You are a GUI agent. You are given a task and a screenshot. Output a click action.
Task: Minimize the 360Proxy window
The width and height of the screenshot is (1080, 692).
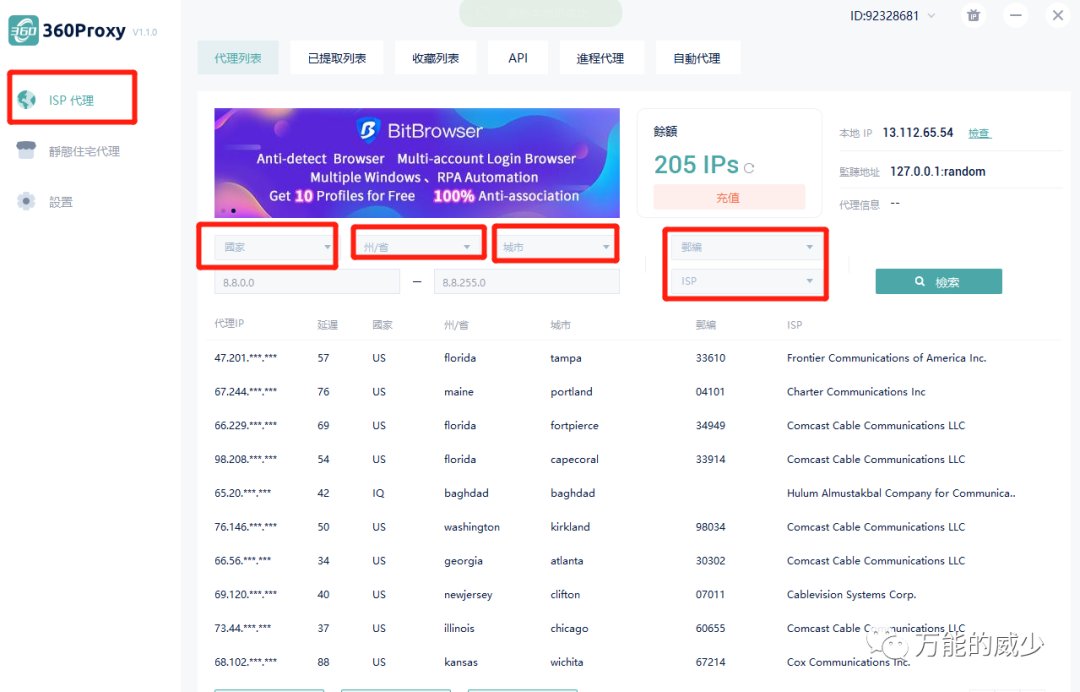(x=1016, y=15)
